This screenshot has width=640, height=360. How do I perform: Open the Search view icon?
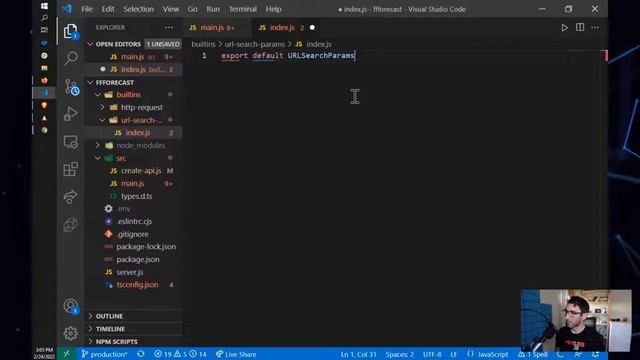pos(71,58)
